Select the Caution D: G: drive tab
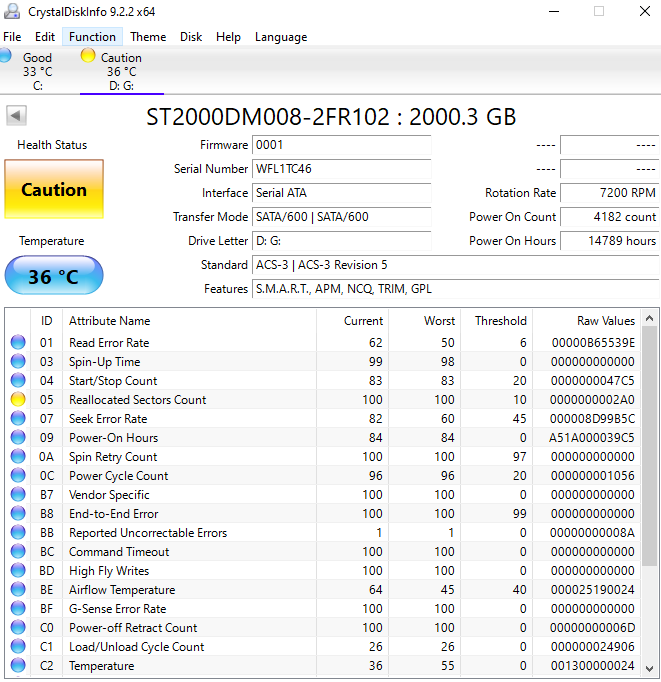The width and height of the screenshot is (661, 682). coord(121,71)
